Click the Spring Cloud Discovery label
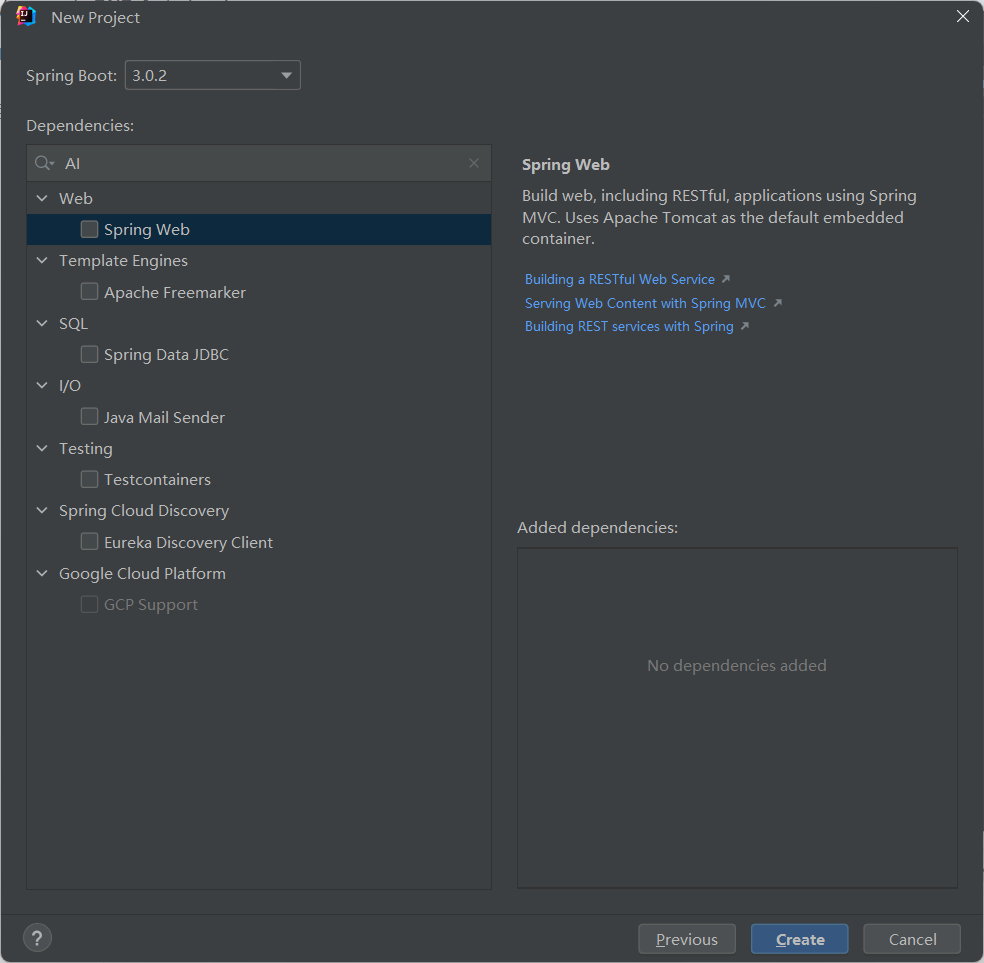Image resolution: width=984 pixels, height=963 pixels. (x=144, y=511)
